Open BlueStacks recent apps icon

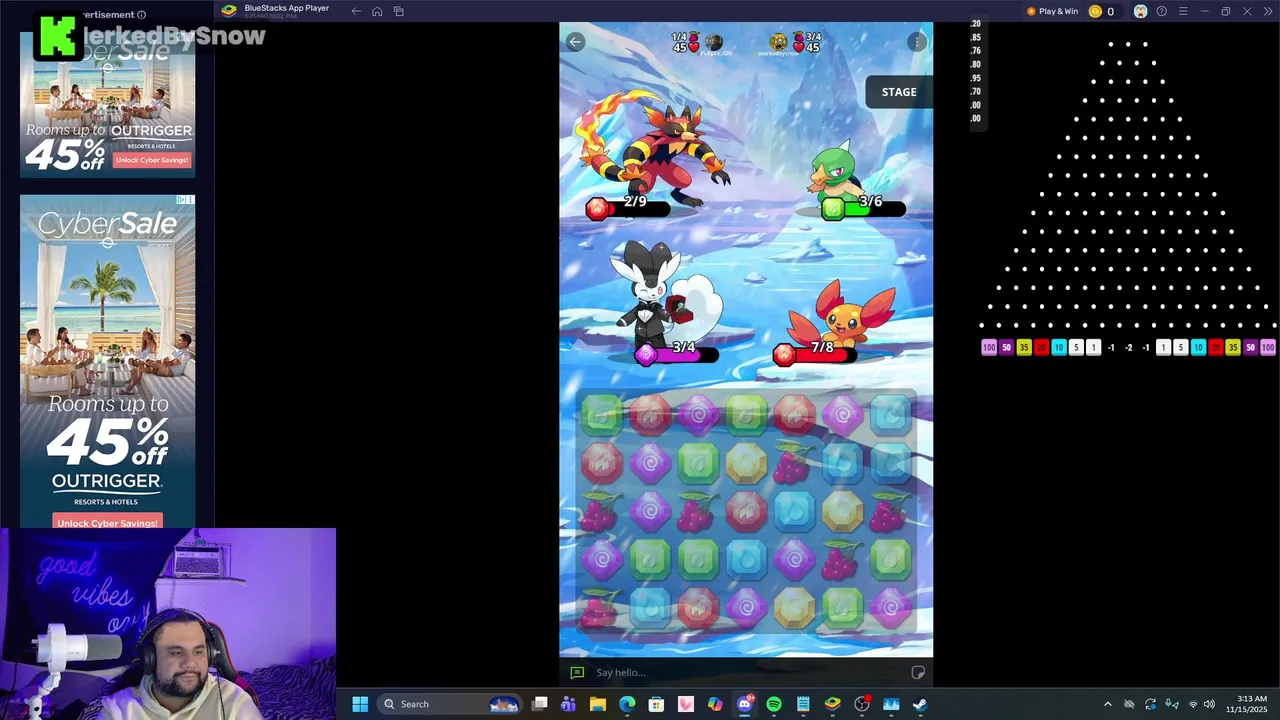pyautogui.click(x=398, y=11)
